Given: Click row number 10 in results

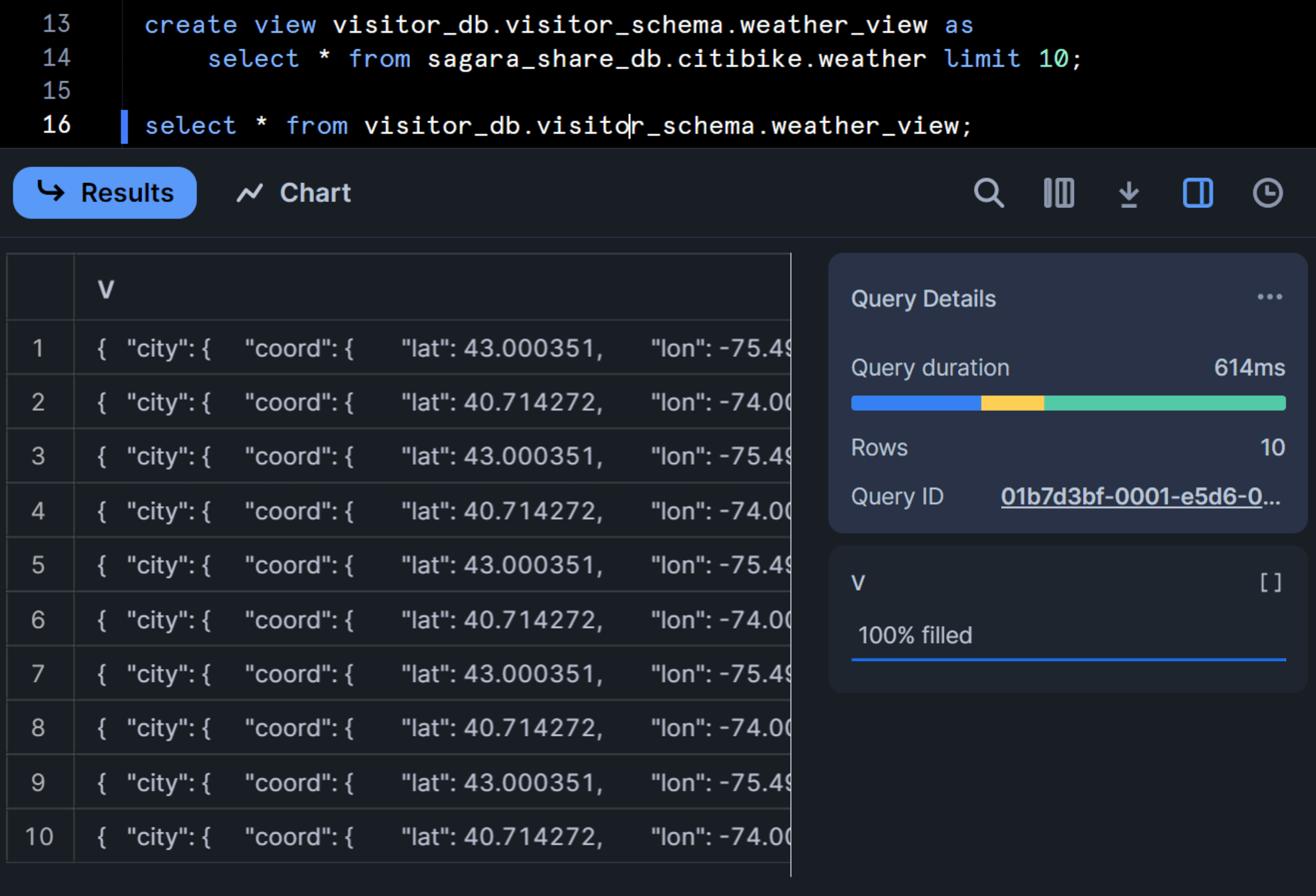Looking at the screenshot, I should tap(39, 836).
